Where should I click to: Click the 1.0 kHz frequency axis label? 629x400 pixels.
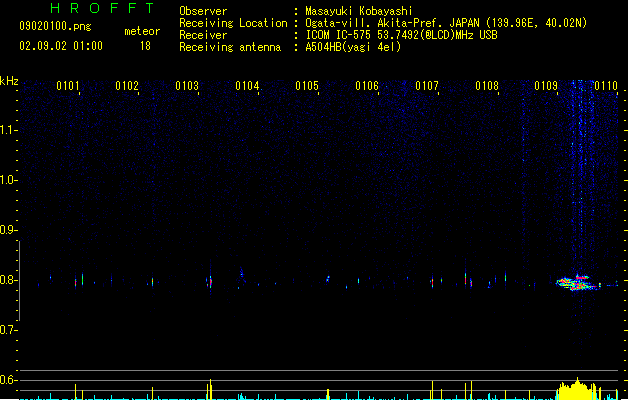[8, 180]
